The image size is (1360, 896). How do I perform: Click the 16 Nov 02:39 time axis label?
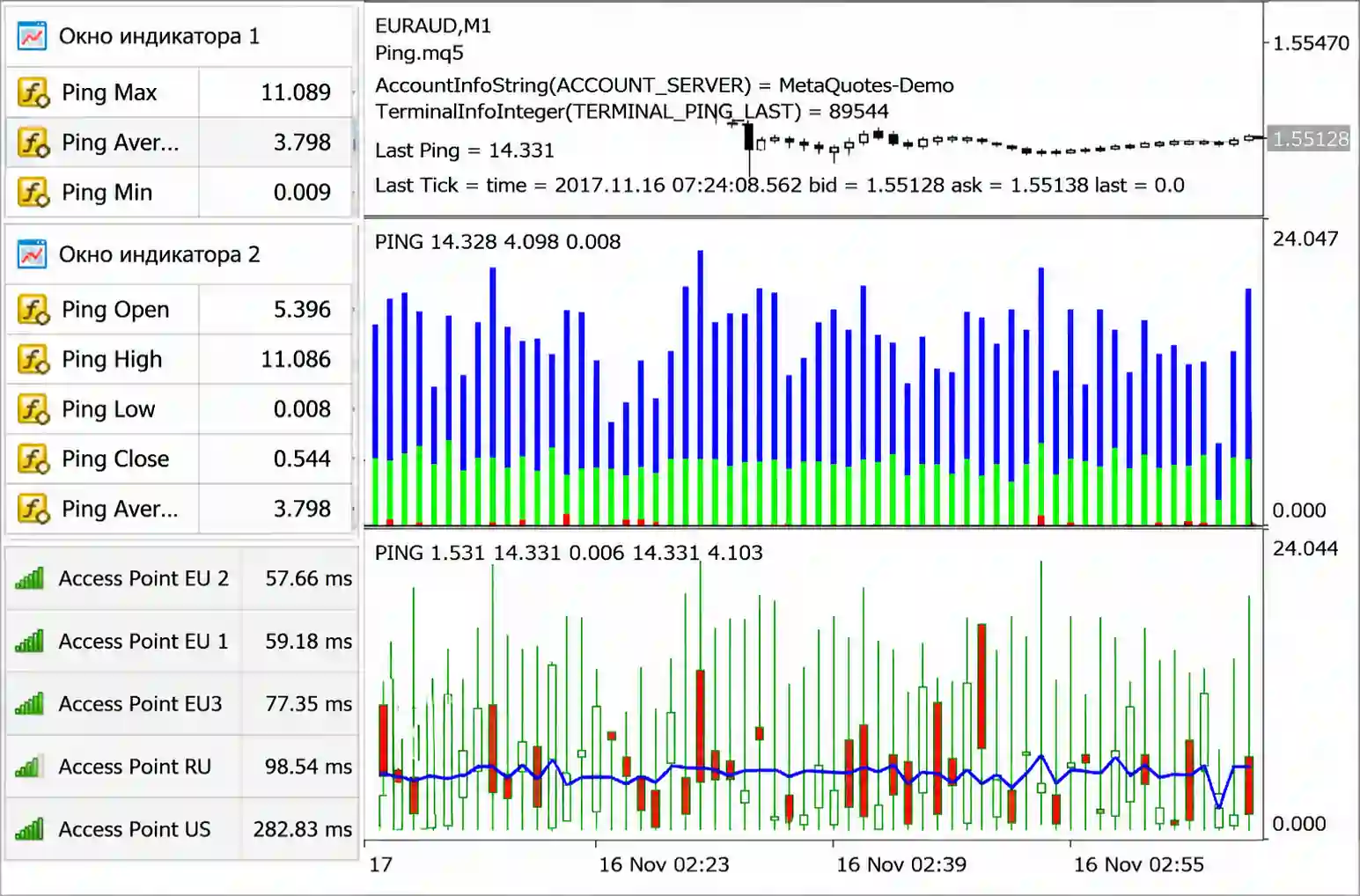pyautogui.click(x=901, y=864)
